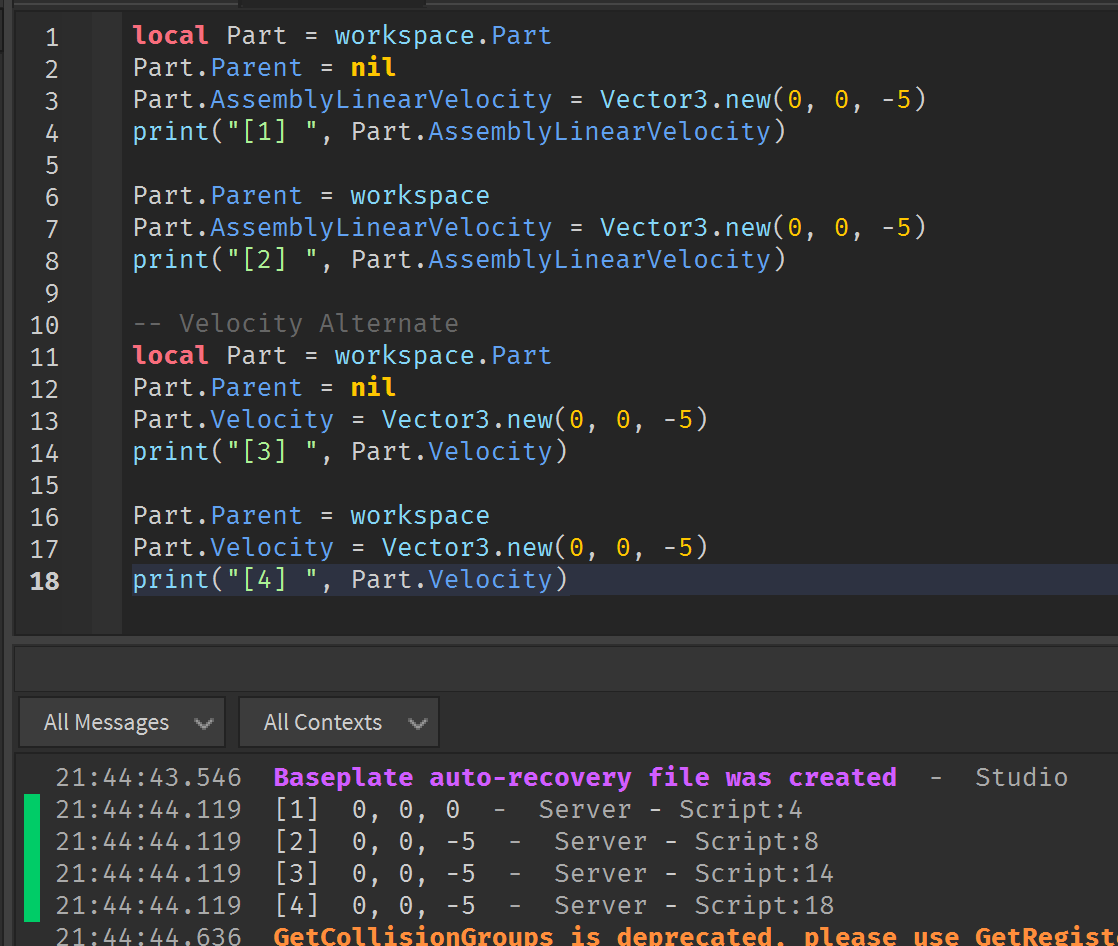Click the Baseplate auto-recovery message

click(585, 777)
